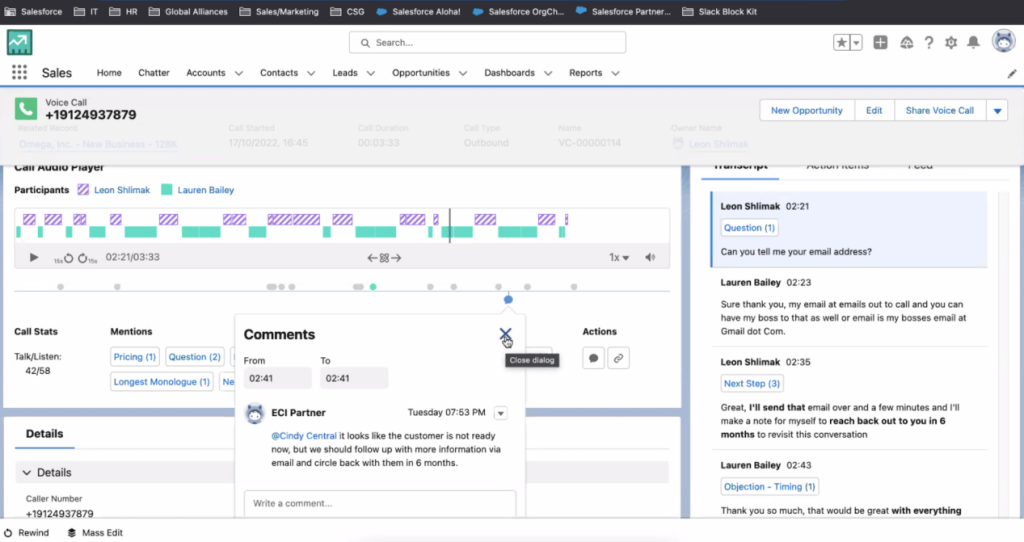This screenshot has height=542, width=1024.
Task: Expand more actions arrow beside Share Voice Call
Action: click(997, 111)
